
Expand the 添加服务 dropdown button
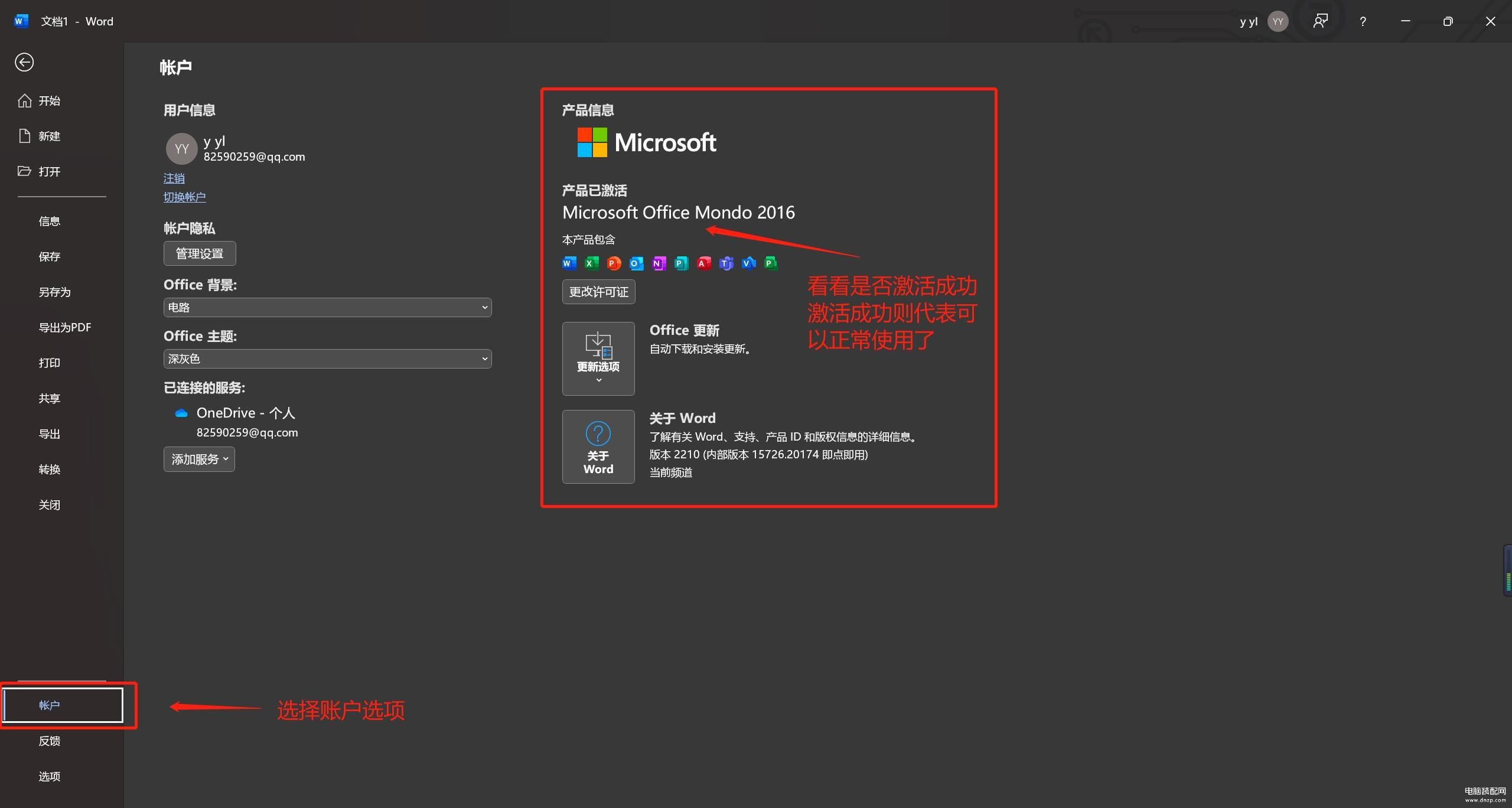199,460
